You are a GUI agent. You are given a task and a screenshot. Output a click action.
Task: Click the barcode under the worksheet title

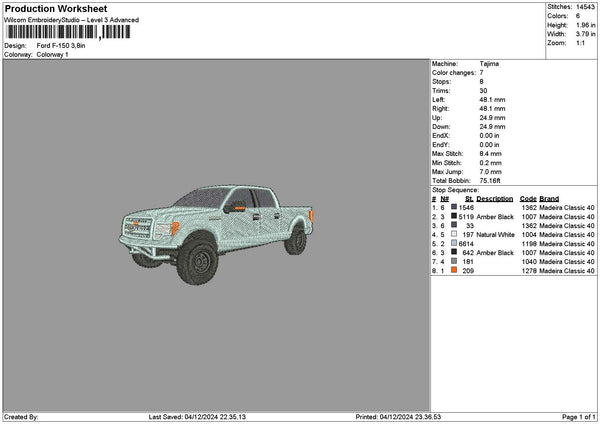coord(69,32)
